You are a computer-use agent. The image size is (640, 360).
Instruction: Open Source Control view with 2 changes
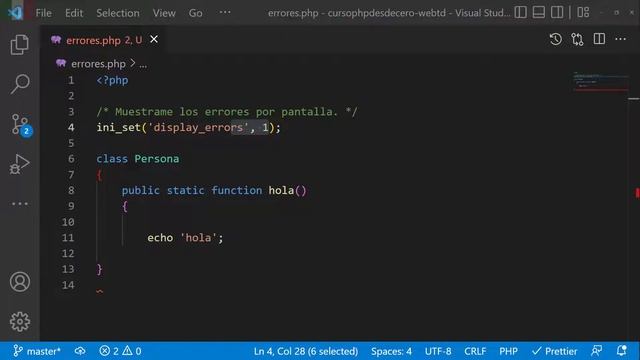coord(20,124)
